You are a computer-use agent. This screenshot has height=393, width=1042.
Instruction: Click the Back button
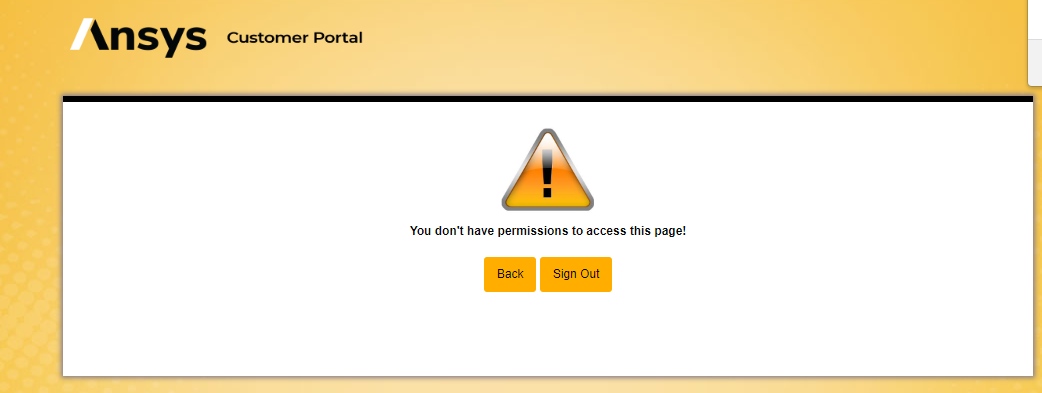click(x=510, y=274)
